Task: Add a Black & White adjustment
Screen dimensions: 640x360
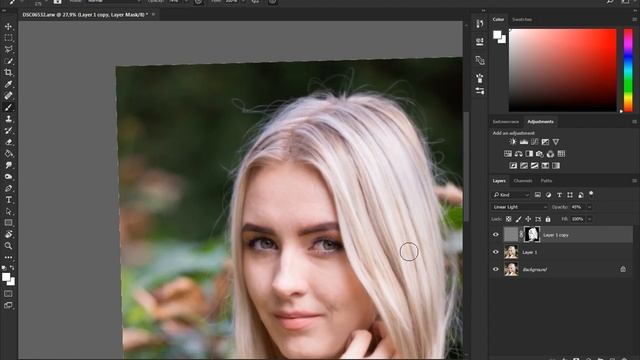Action: click(x=529, y=153)
